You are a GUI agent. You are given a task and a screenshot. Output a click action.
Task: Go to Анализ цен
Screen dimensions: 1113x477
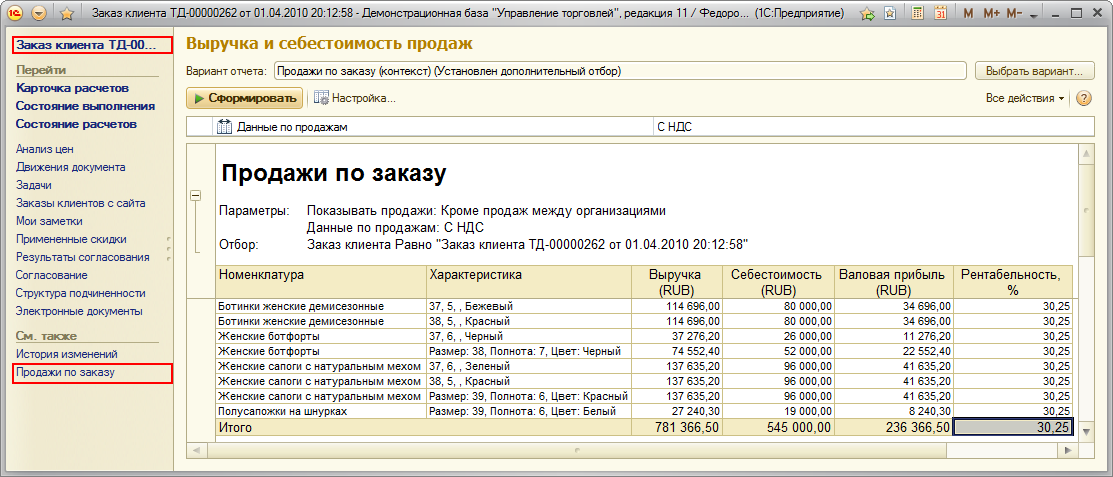pyautogui.click(x=45, y=149)
